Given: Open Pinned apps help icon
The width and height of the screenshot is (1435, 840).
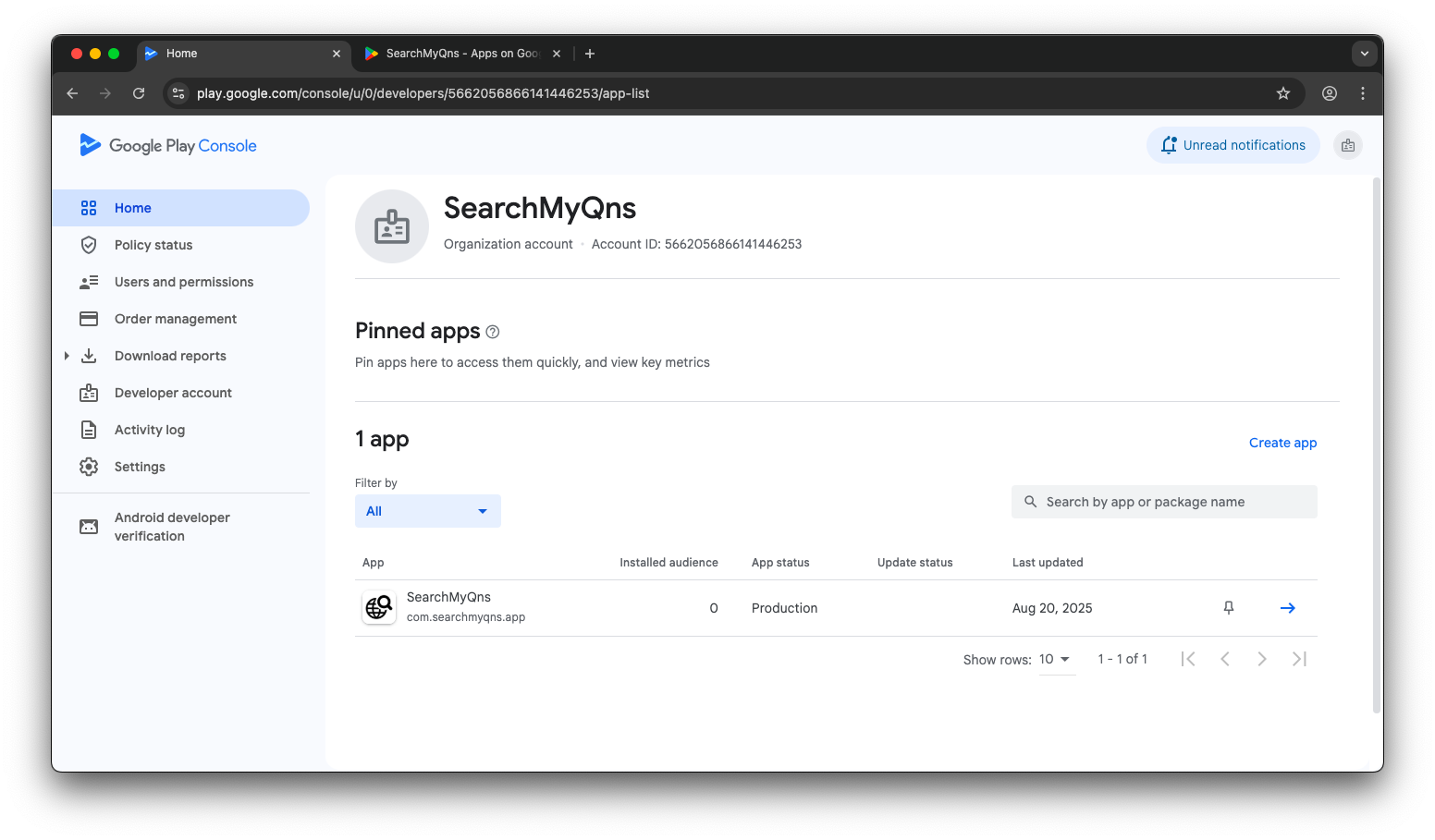Looking at the screenshot, I should click(493, 332).
